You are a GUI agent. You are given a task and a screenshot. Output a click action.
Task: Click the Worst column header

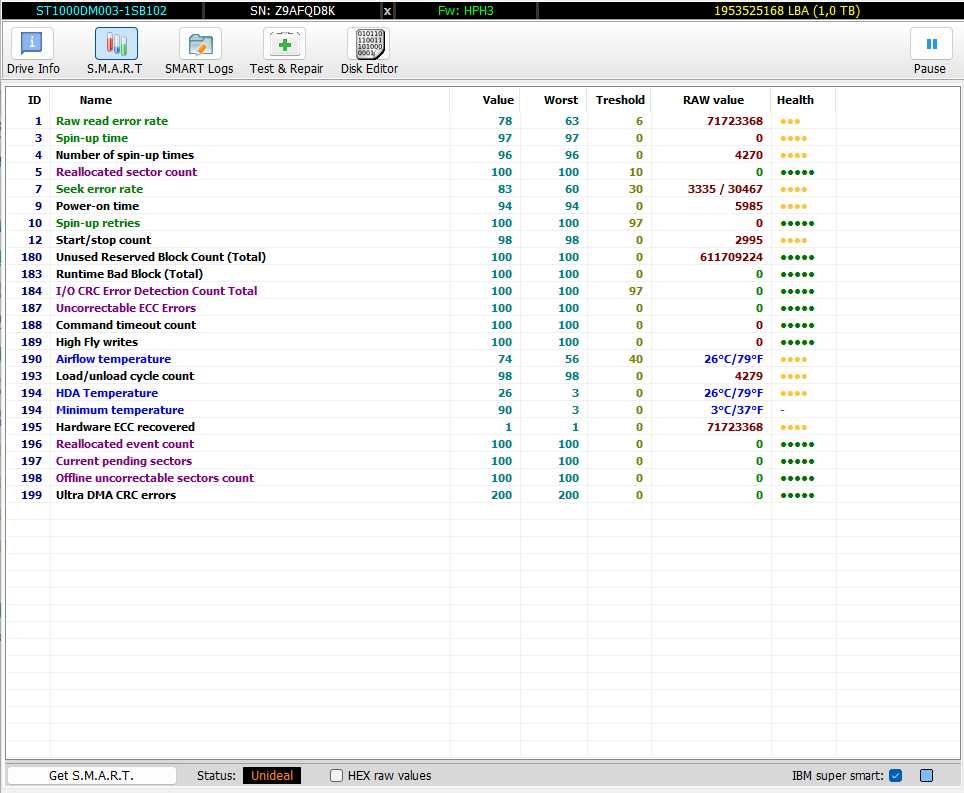point(561,100)
